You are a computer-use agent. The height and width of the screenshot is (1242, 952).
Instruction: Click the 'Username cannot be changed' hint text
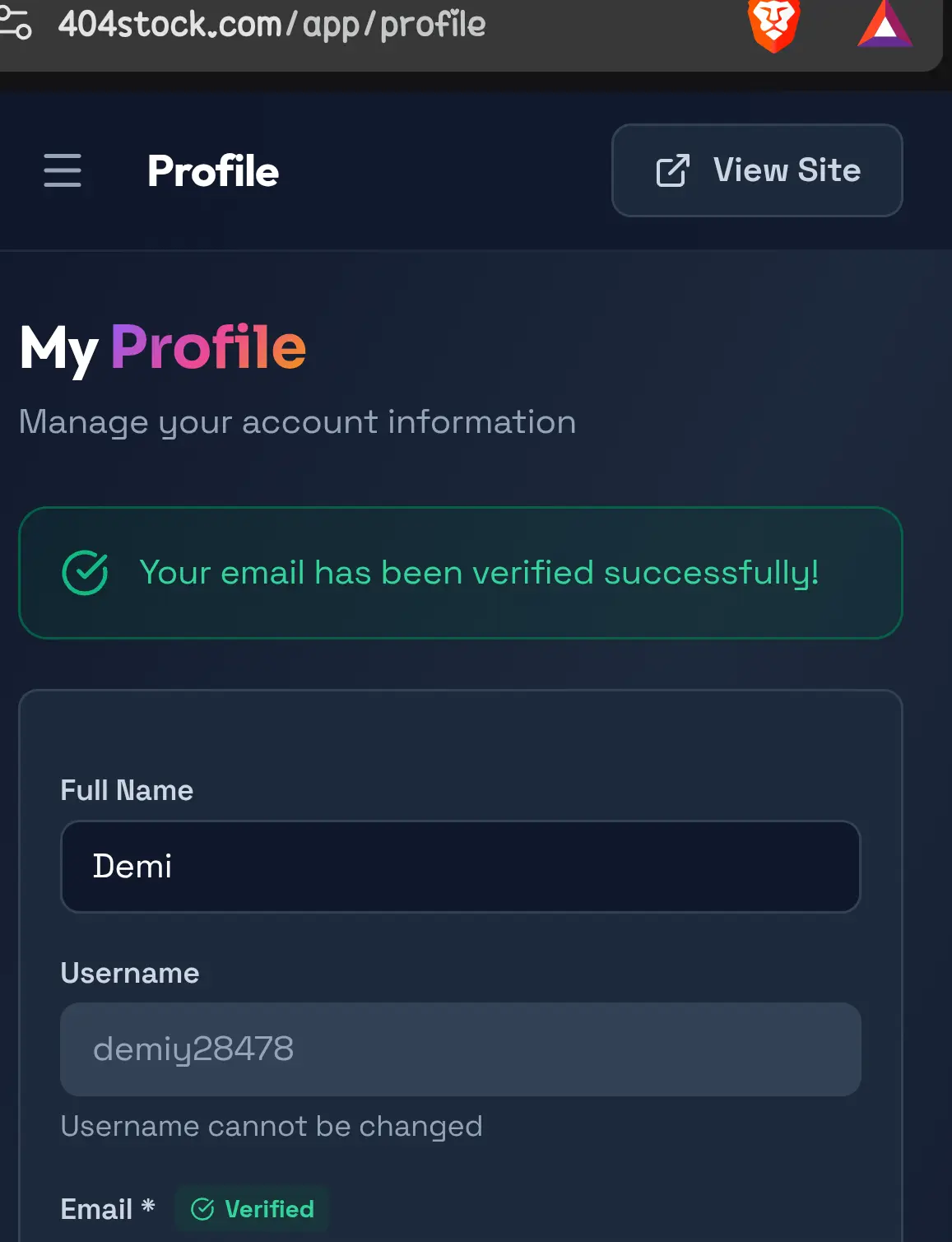coord(272,1126)
